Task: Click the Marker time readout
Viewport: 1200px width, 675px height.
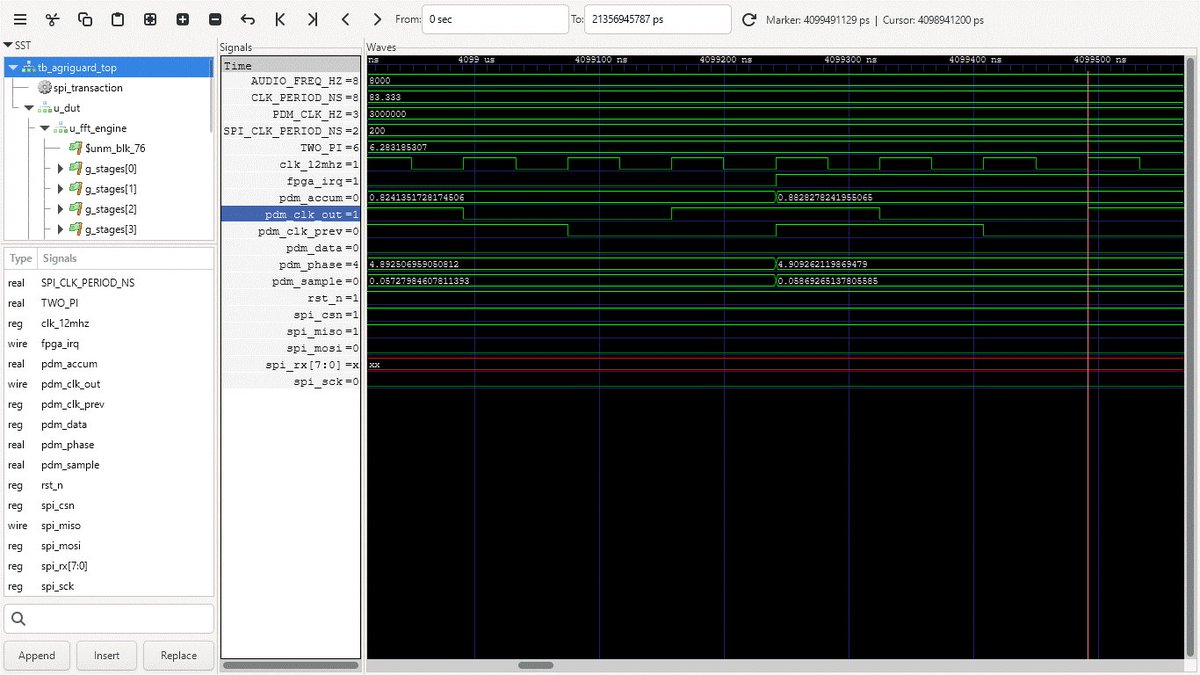Action: [x=818, y=20]
